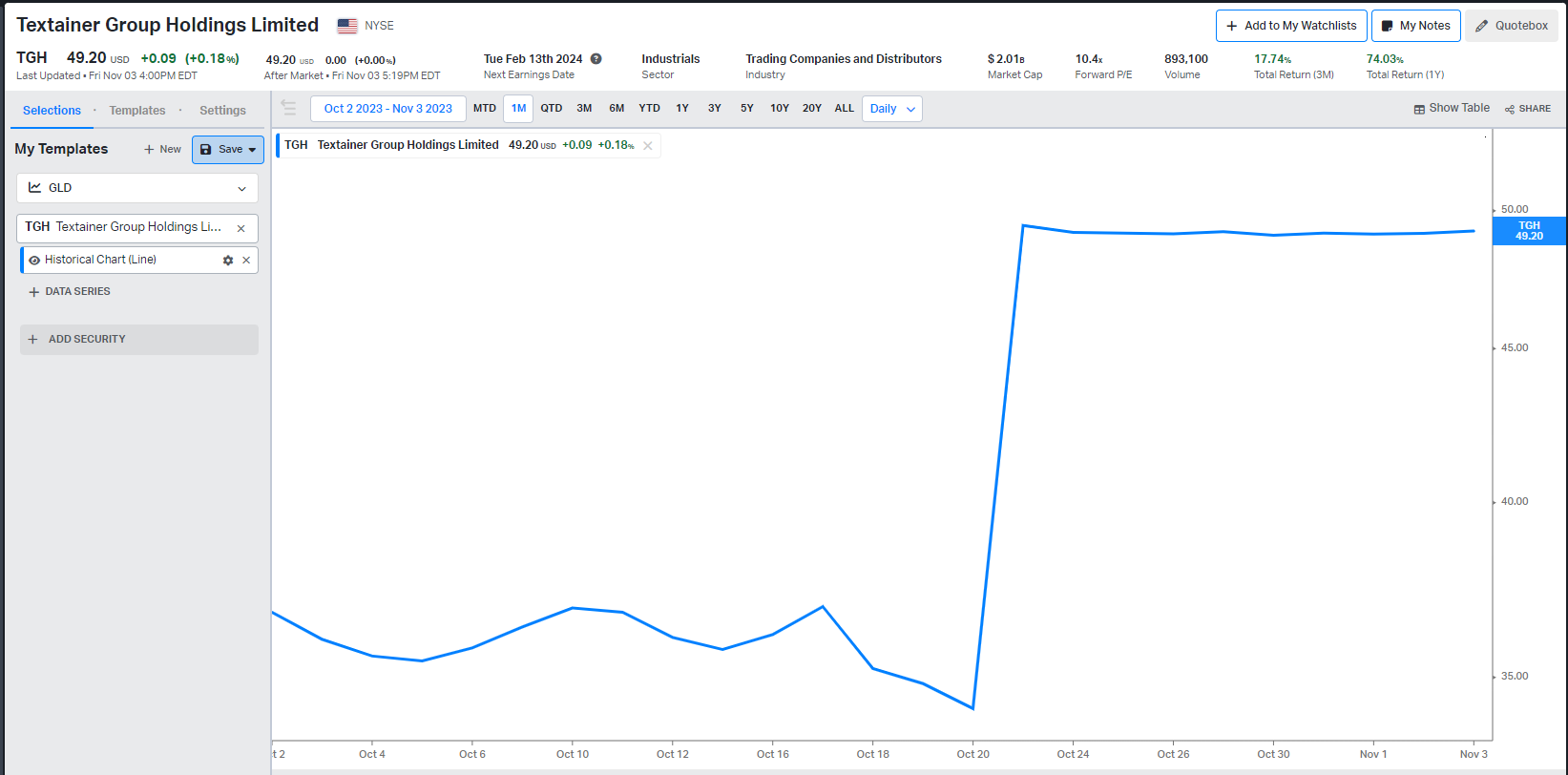Select the 3M time range
The image size is (1568, 775).
584,109
